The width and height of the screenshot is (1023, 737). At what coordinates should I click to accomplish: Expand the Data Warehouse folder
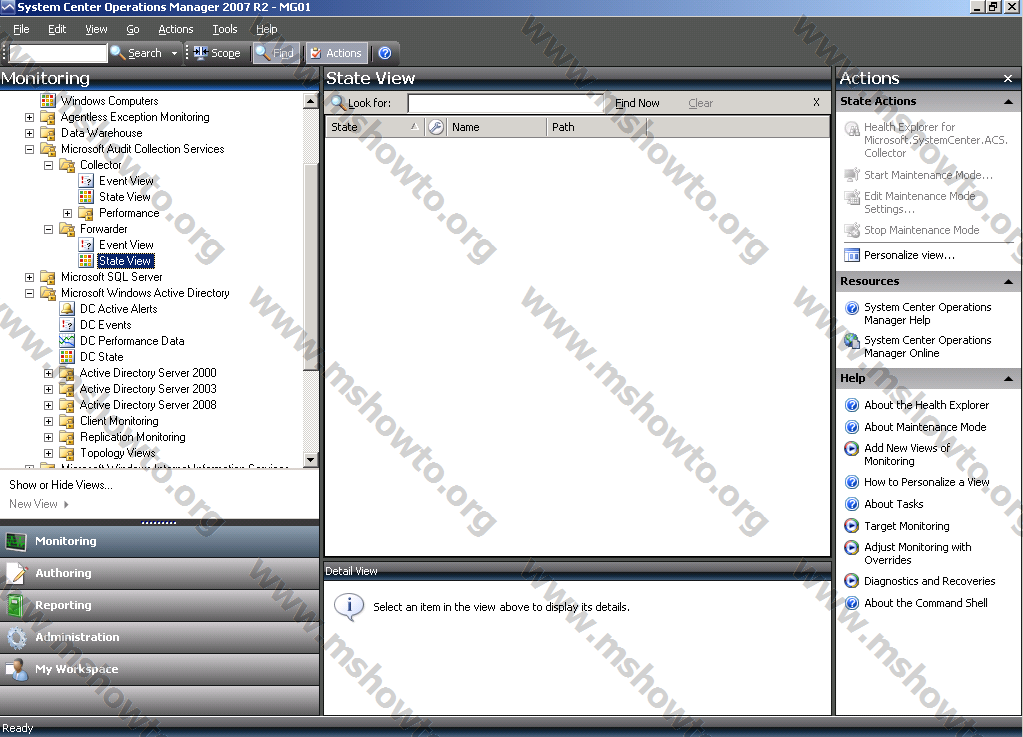[29, 133]
